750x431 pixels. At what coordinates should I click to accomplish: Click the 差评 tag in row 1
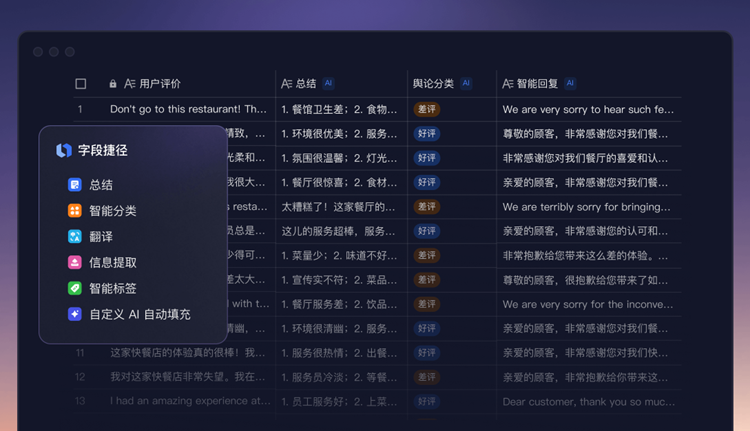(427, 109)
